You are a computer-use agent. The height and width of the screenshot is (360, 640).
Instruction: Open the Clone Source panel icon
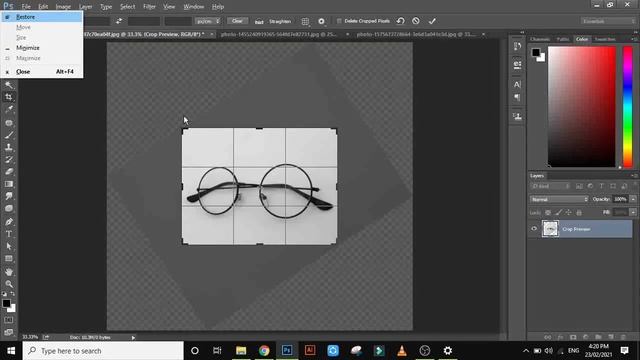coord(517,116)
